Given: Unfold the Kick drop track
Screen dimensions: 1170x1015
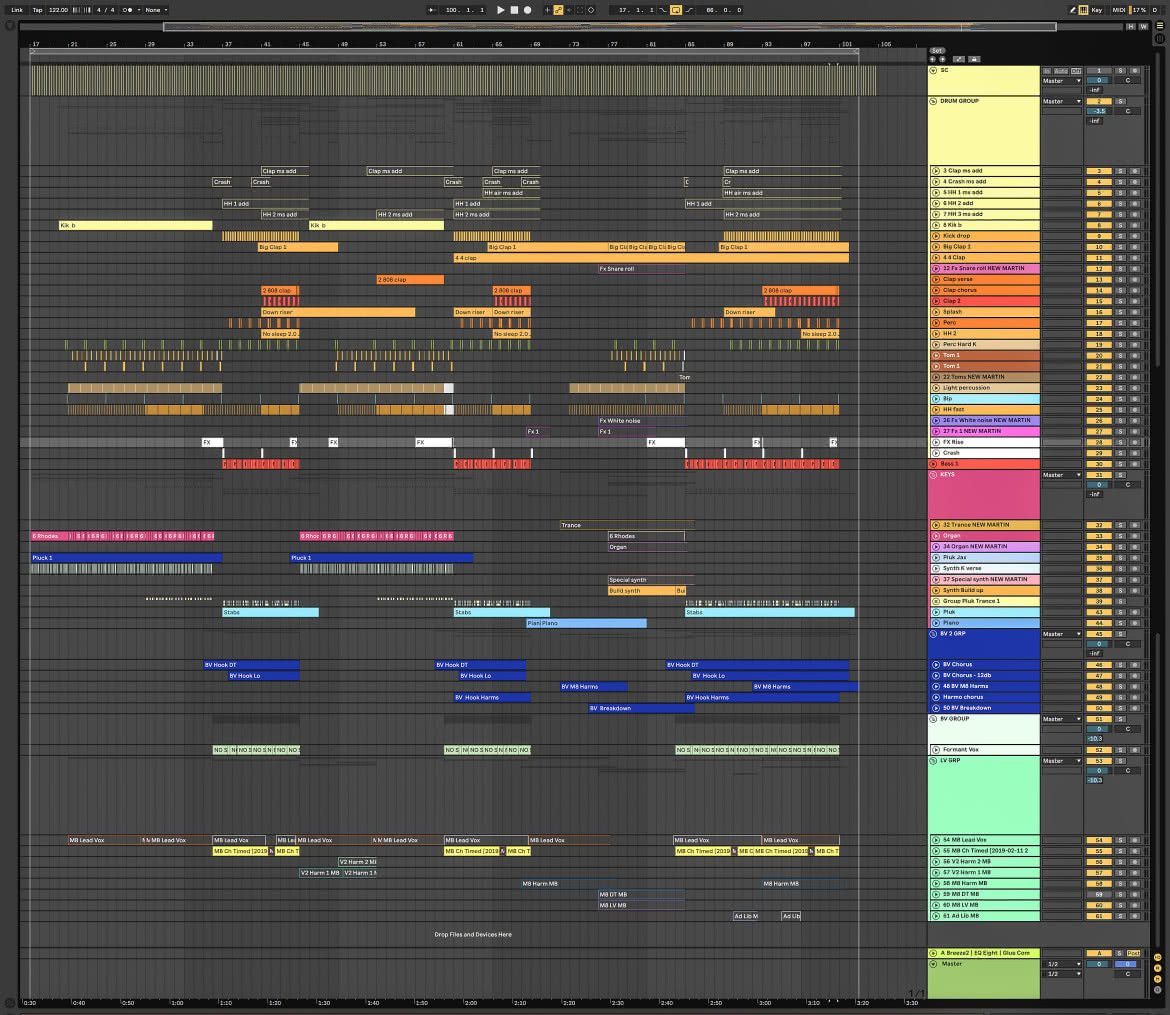Looking at the screenshot, I should pyautogui.click(x=936, y=236).
